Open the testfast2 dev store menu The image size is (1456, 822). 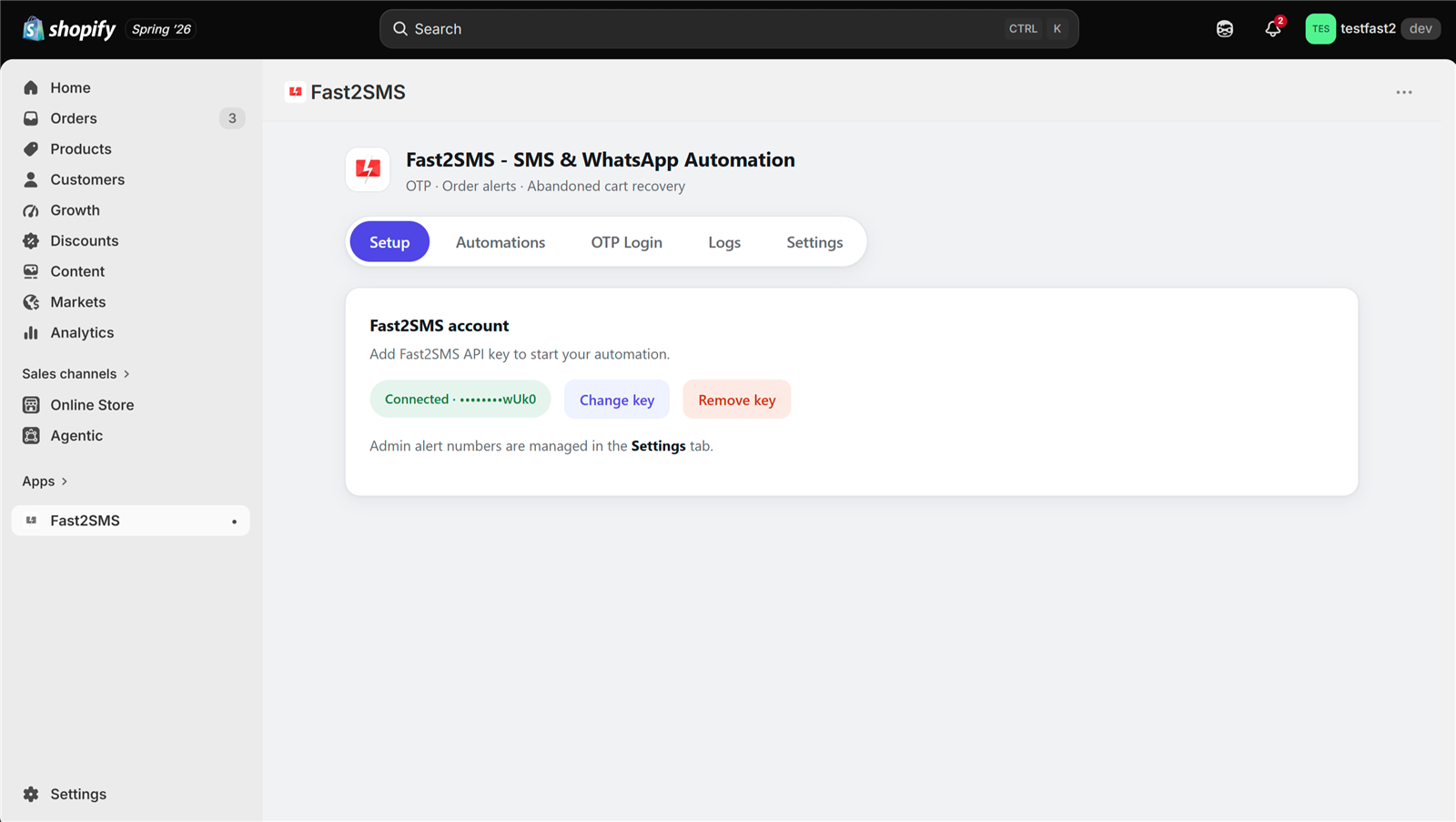1373,29
